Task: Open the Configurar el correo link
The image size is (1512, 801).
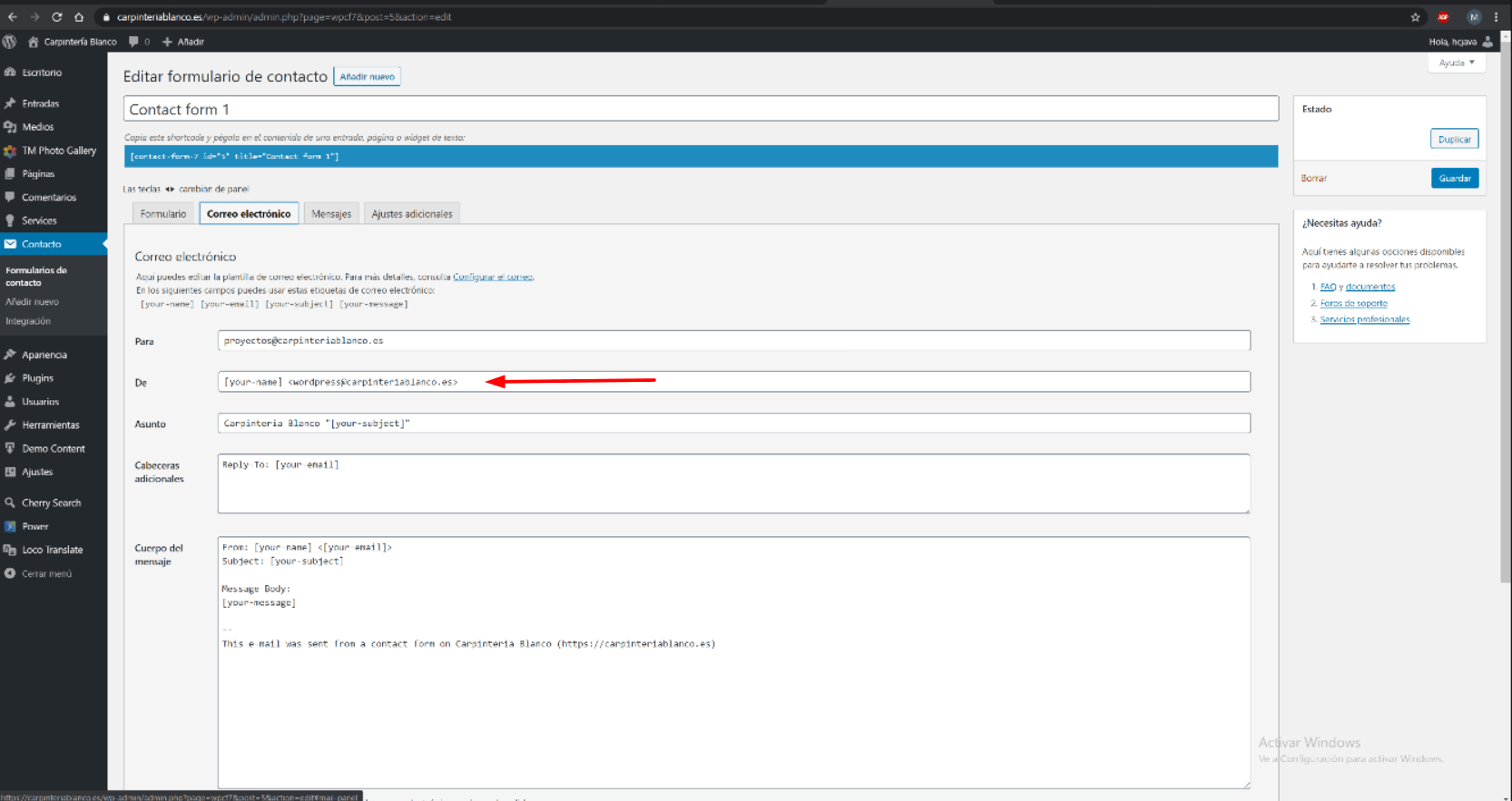Action: coord(493,277)
